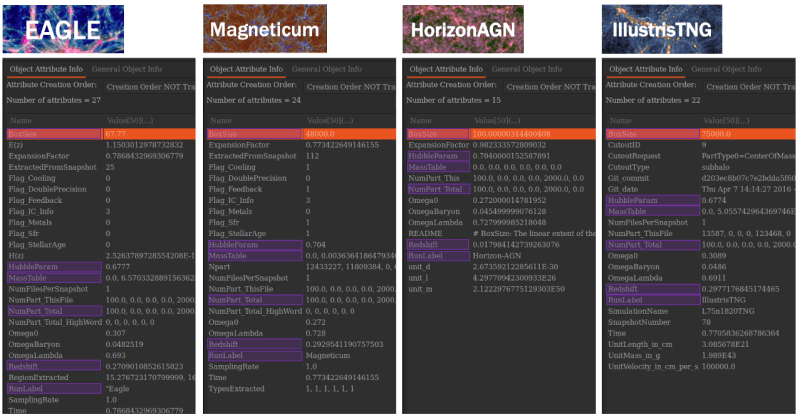800x417 pixels.
Task: Select HubbleParam 0.6777 row in EAGLE
Action: pyautogui.click(x=101, y=266)
